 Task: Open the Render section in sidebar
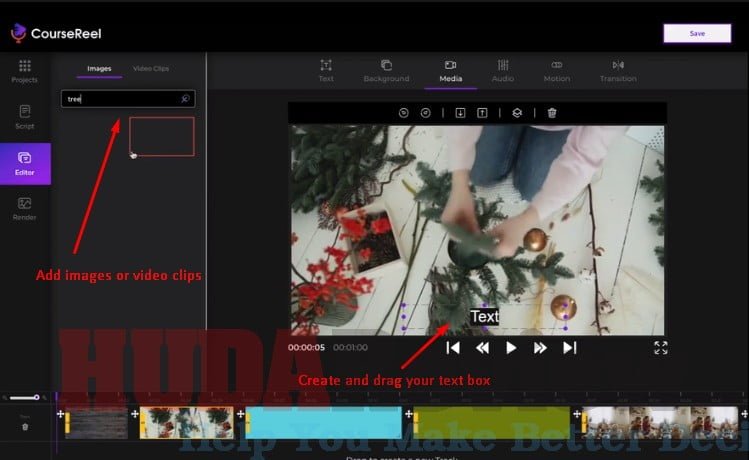click(x=25, y=209)
